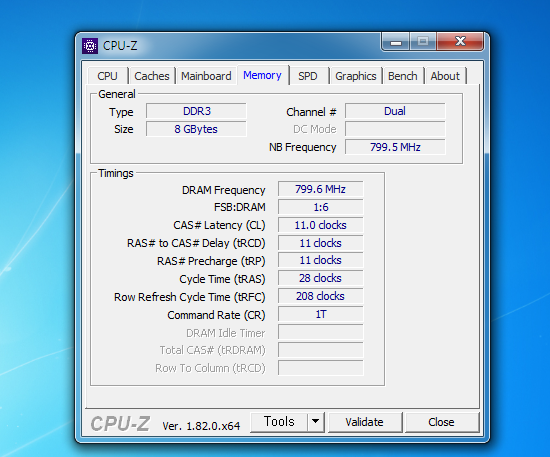Click the Dual channel value
The height and width of the screenshot is (457, 550).
click(395, 111)
